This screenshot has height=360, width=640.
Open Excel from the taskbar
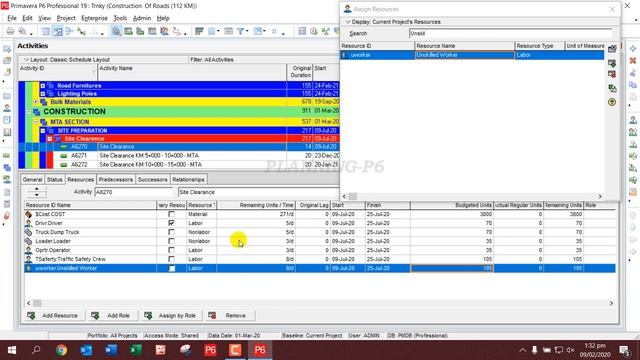click(x=136, y=350)
